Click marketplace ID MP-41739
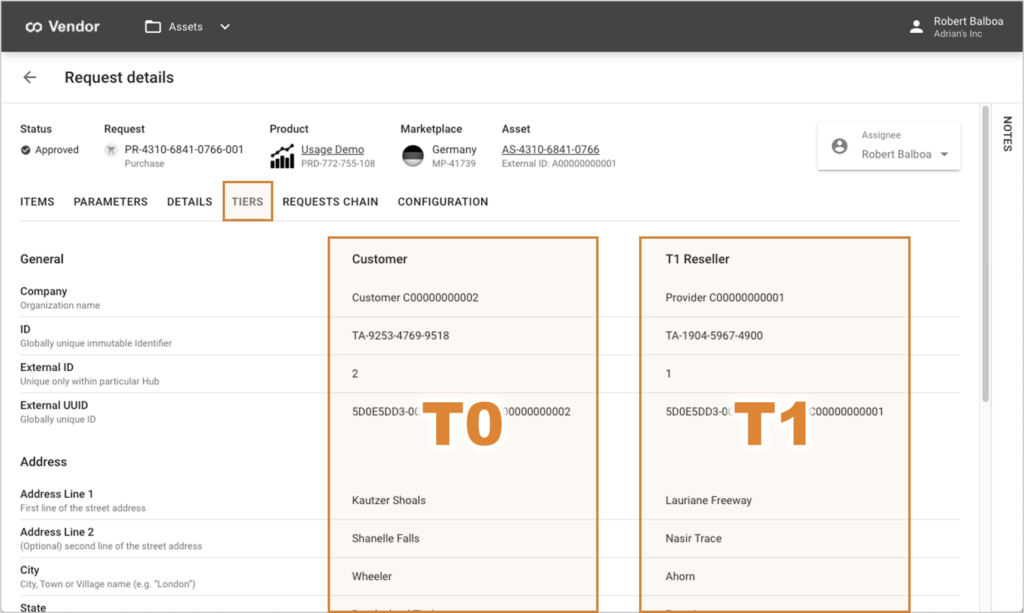Viewport: 1024px width, 613px height. click(454, 164)
